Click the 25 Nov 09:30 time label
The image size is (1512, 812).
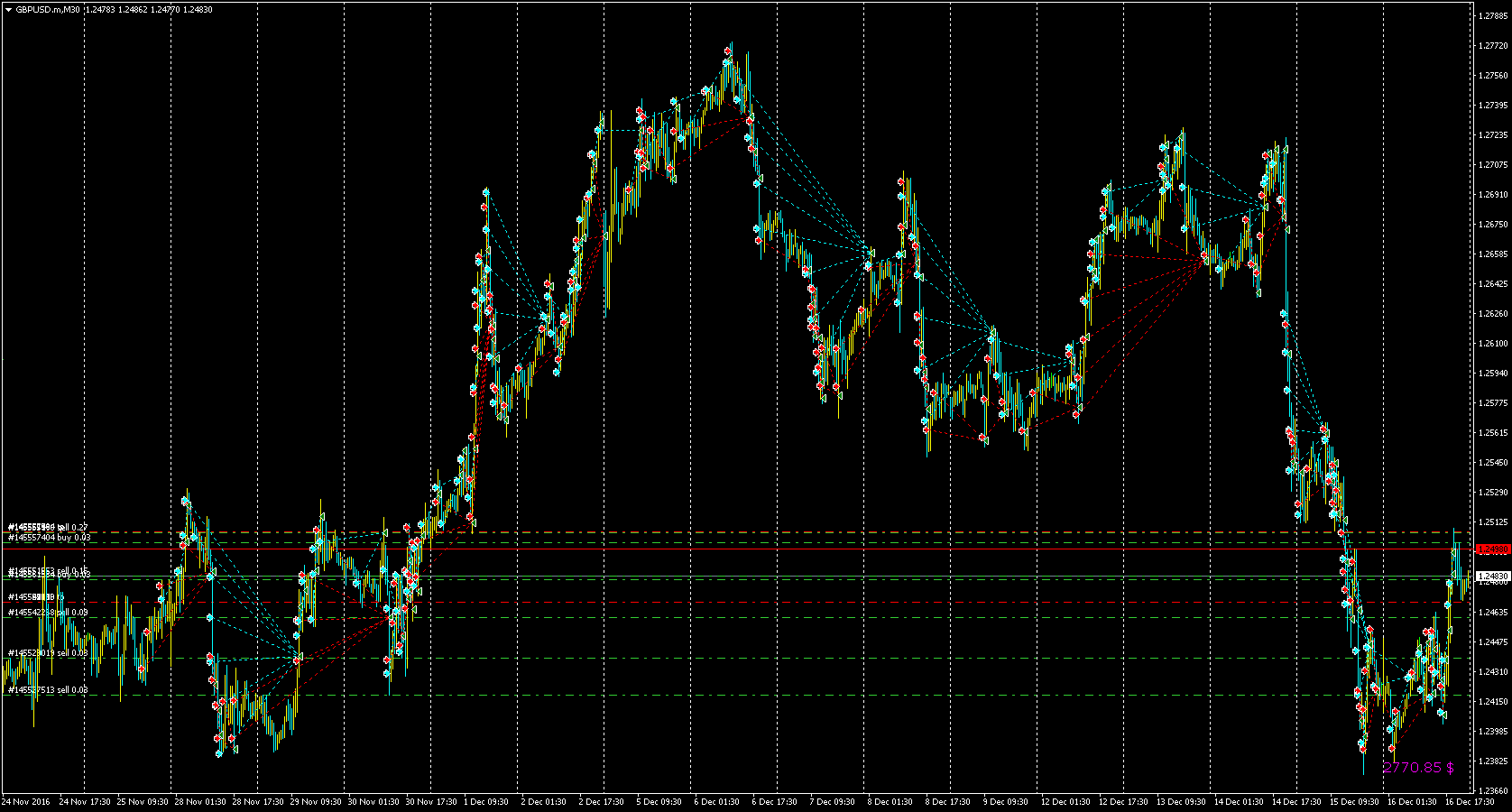click(143, 802)
